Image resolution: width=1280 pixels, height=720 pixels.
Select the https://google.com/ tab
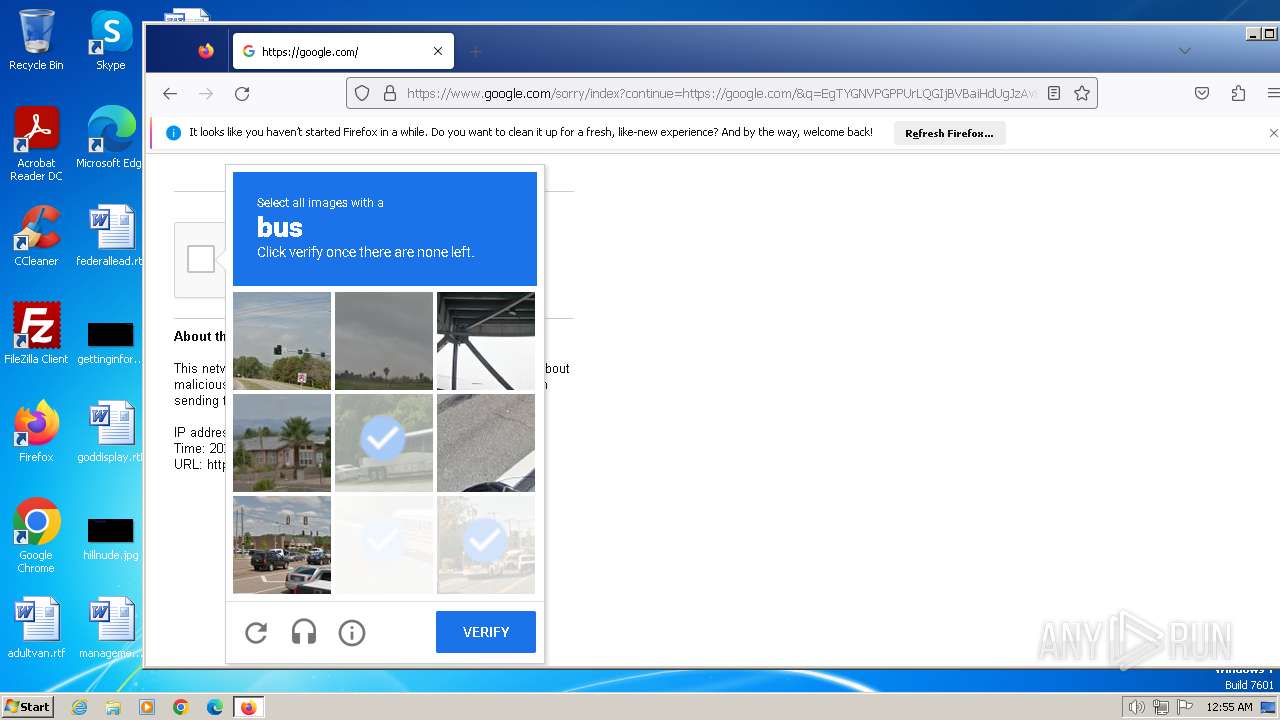[343, 51]
